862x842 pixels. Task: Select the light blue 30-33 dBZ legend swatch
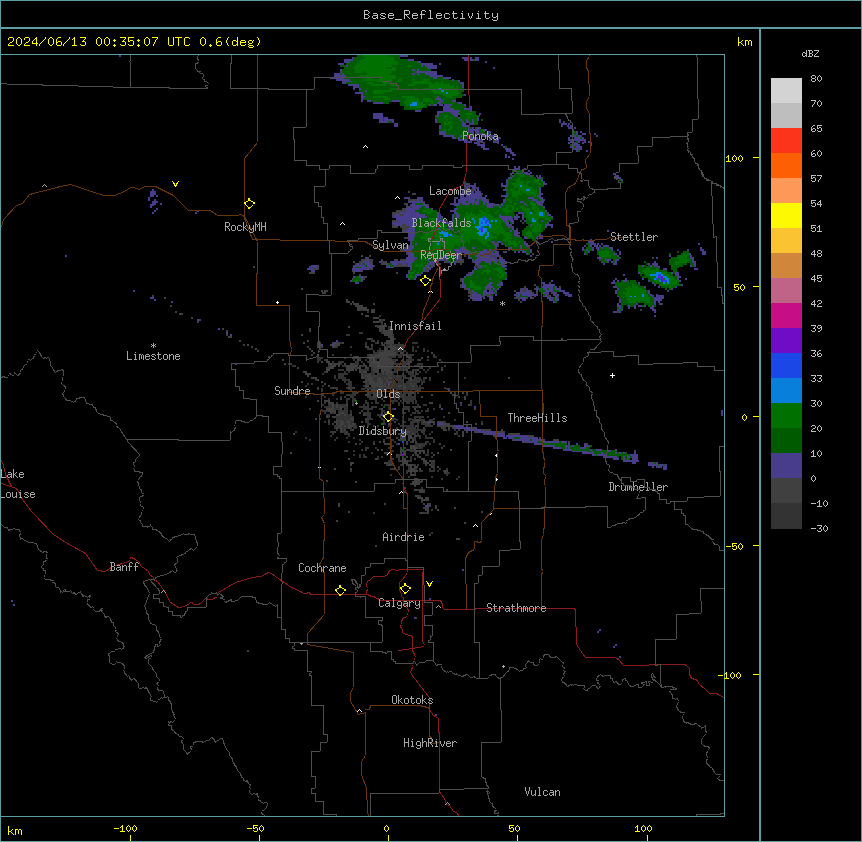pos(786,390)
